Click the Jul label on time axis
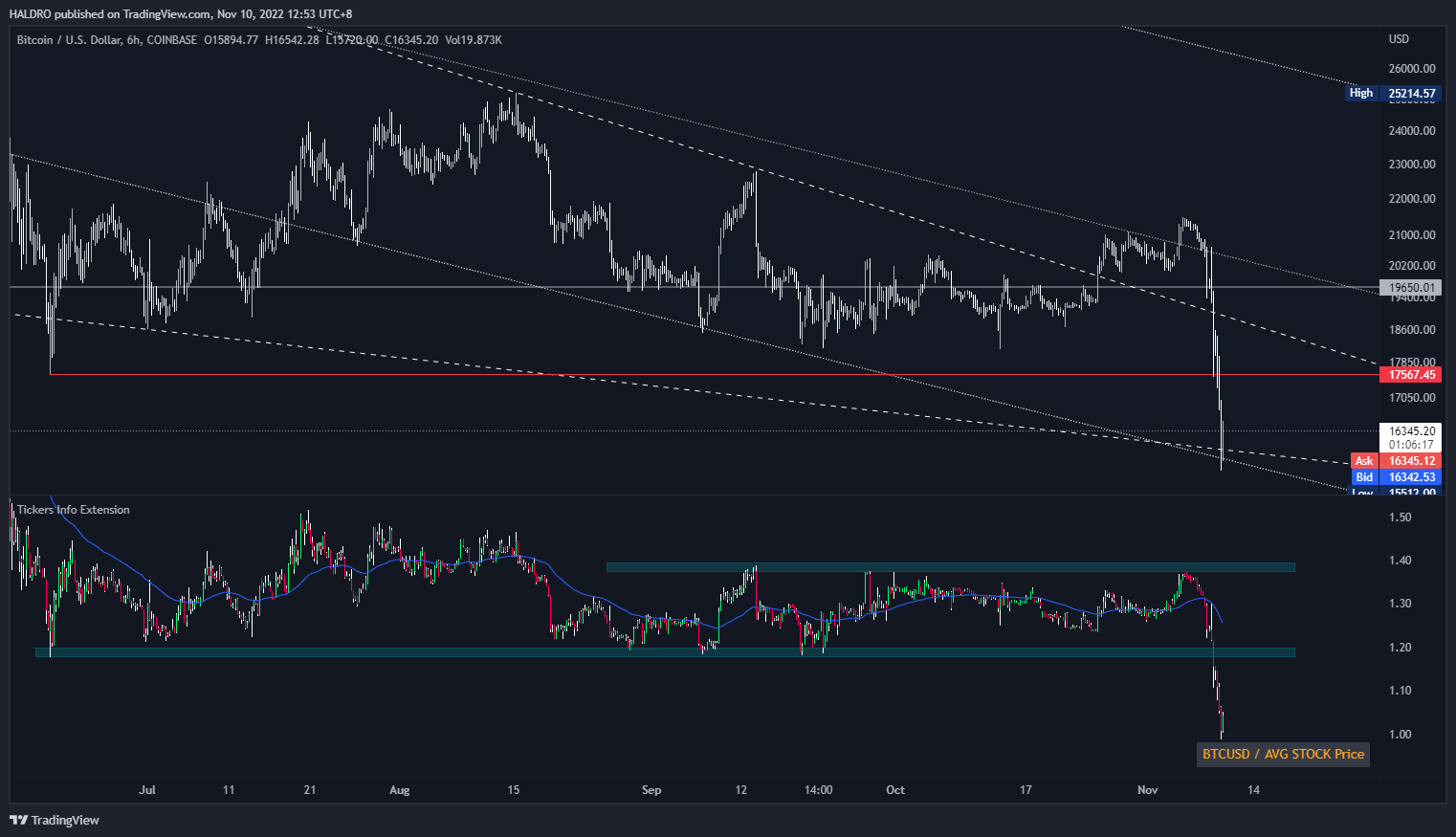This screenshot has width=1456, height=837. pos(146,790)
